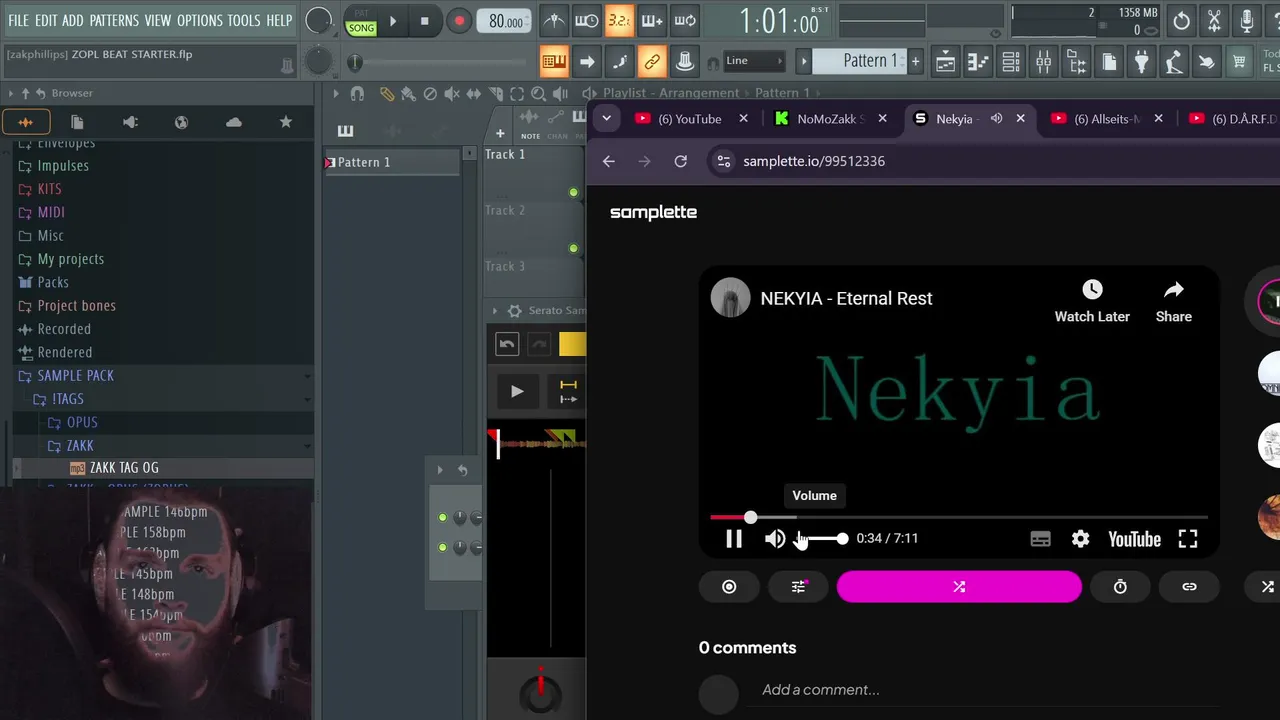Open the PATTERNS menu

click(x=114, y=20)
